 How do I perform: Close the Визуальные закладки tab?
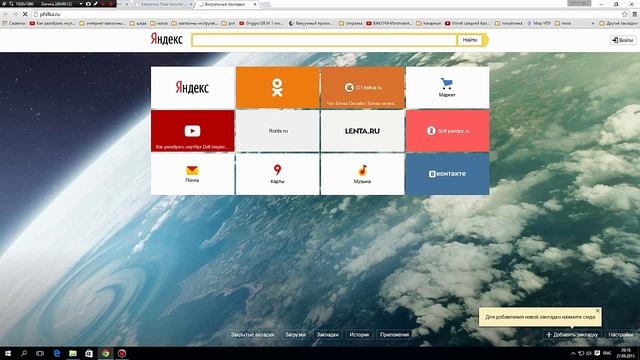coord(255,4)
